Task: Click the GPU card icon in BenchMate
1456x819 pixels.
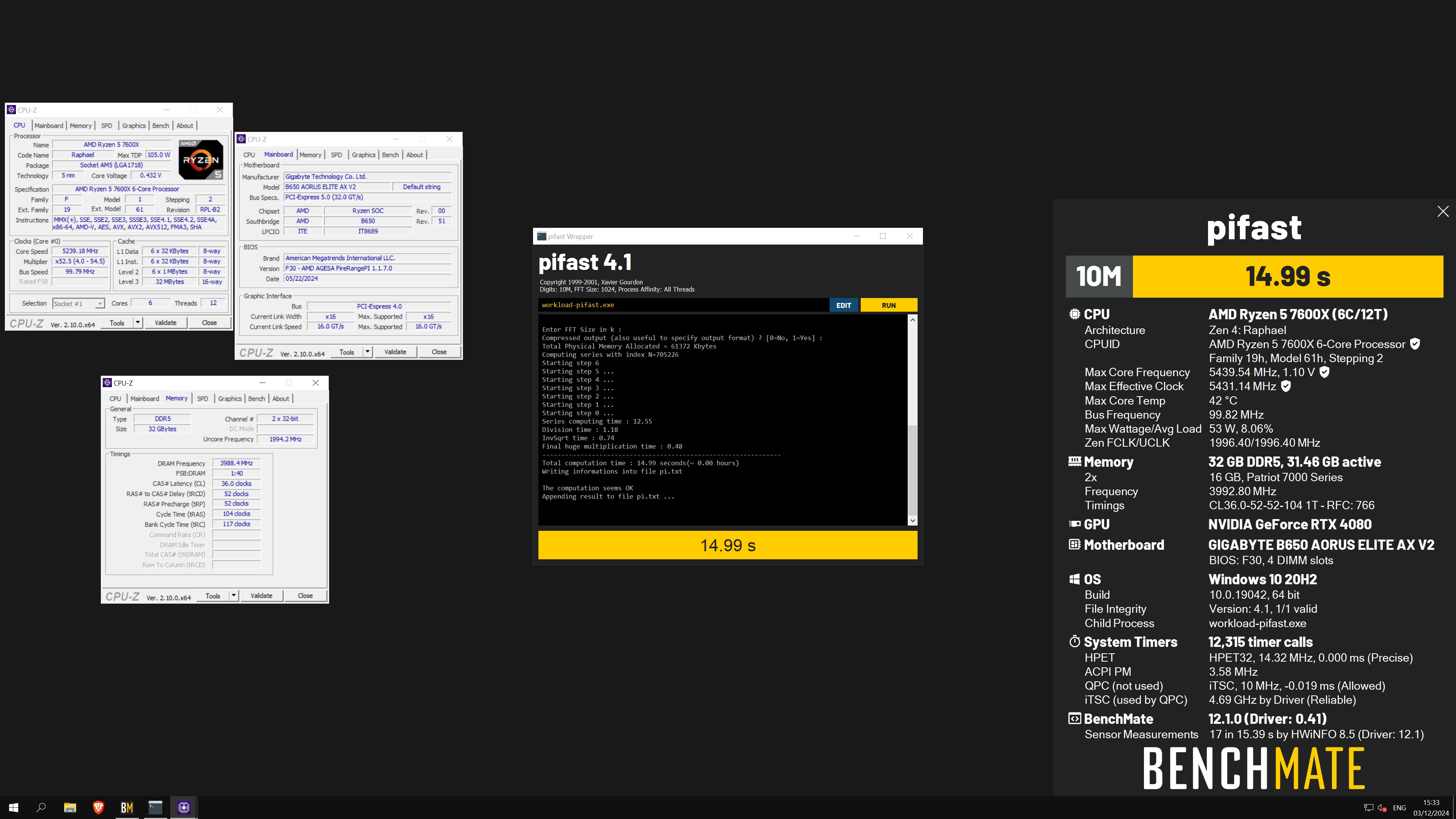Action: click(1075, 524)
